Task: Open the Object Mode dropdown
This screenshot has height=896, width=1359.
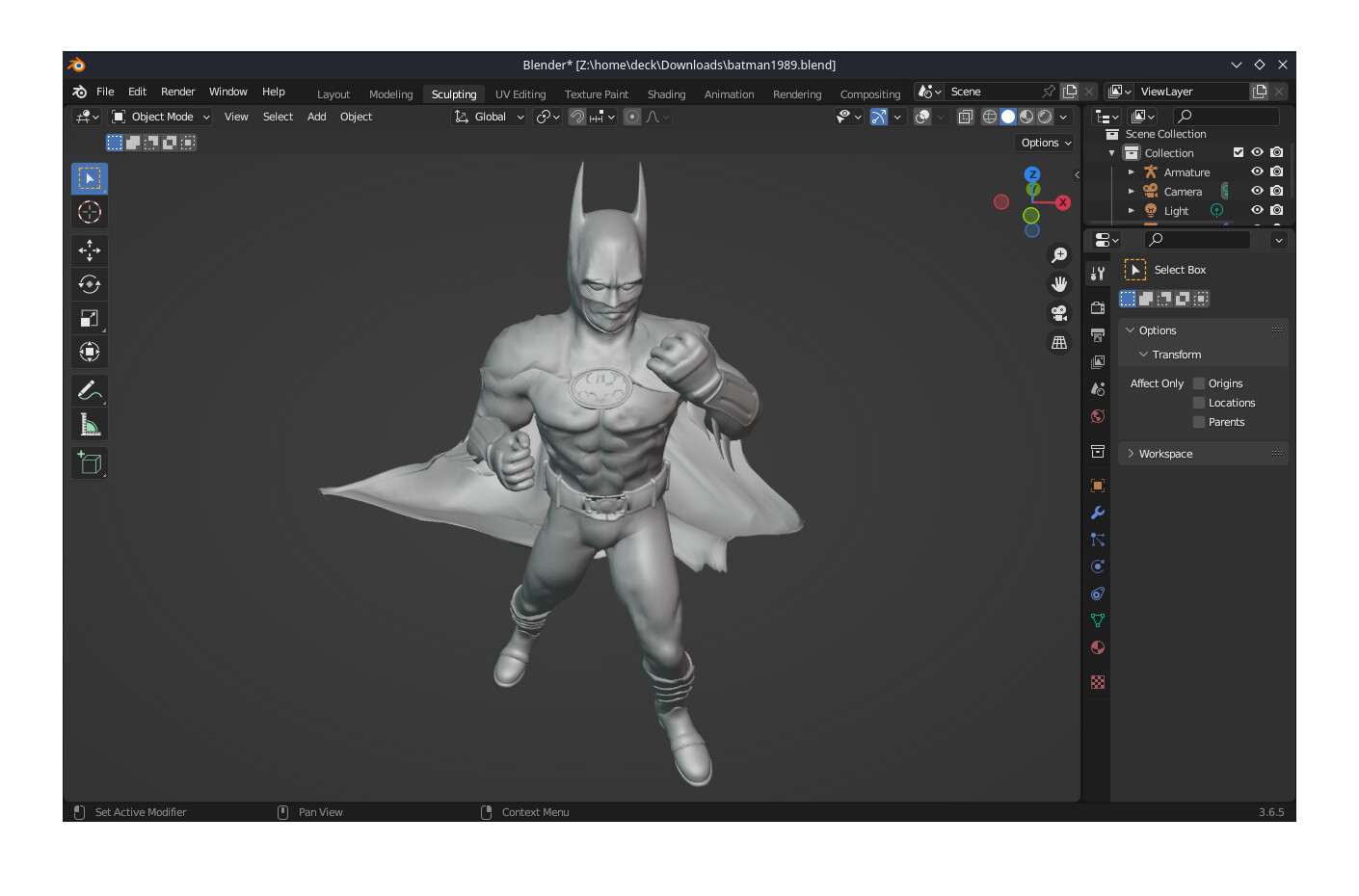Action: point(160,117)
